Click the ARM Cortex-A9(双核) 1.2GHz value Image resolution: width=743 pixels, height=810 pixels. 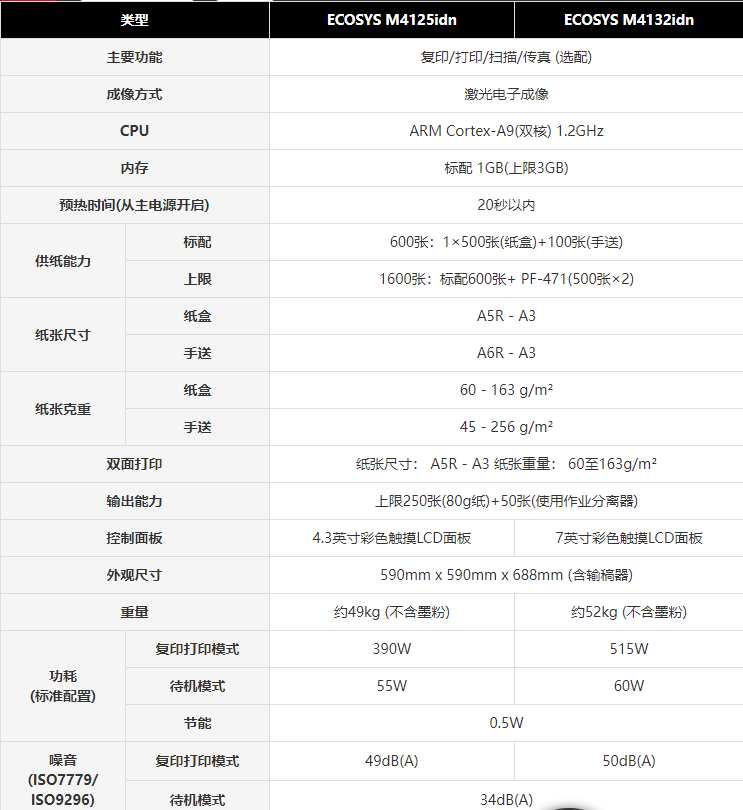pyautogui.click(x=506, y=131)
